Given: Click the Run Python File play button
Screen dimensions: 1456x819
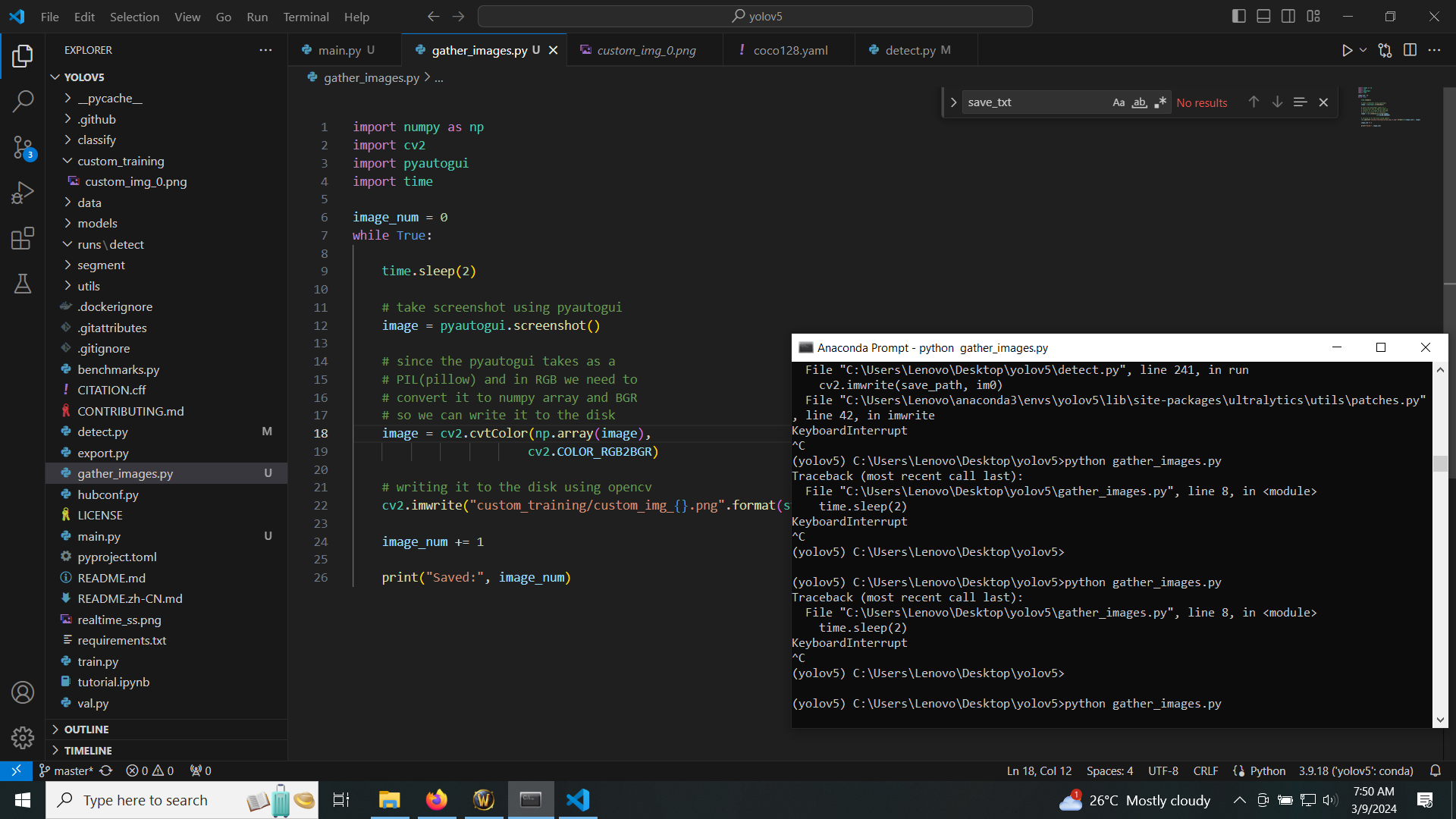Looking at the screenshot, I should tap(1347, 50).
